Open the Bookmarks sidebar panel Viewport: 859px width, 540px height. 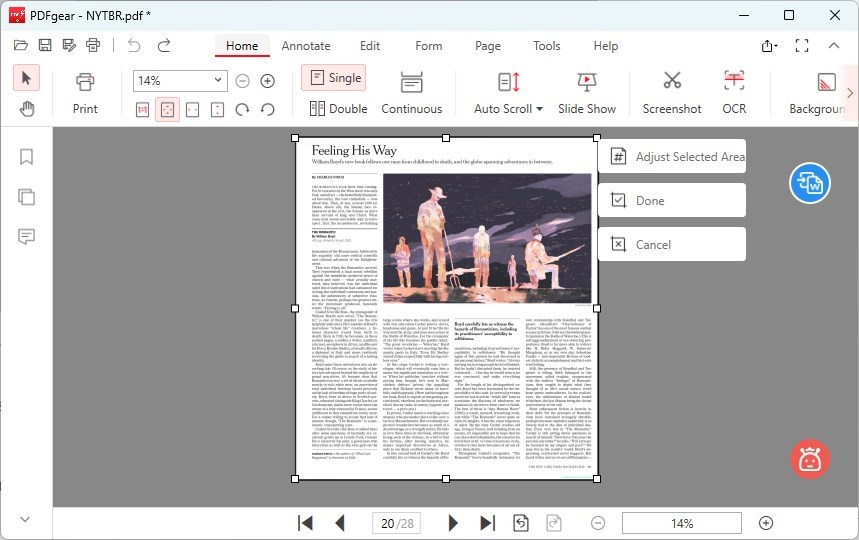(x=26, y=157)
